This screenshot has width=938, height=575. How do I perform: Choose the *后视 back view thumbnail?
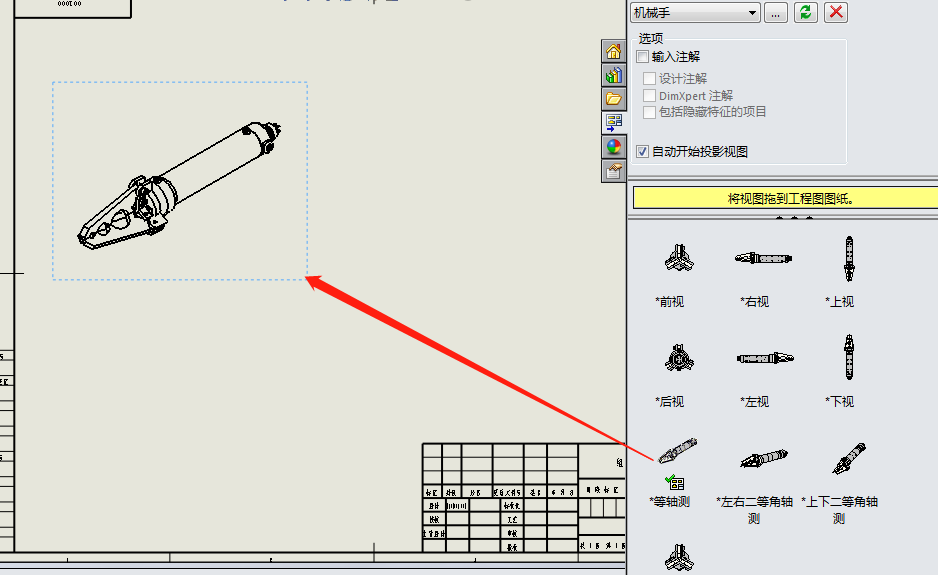coord(678,358)
